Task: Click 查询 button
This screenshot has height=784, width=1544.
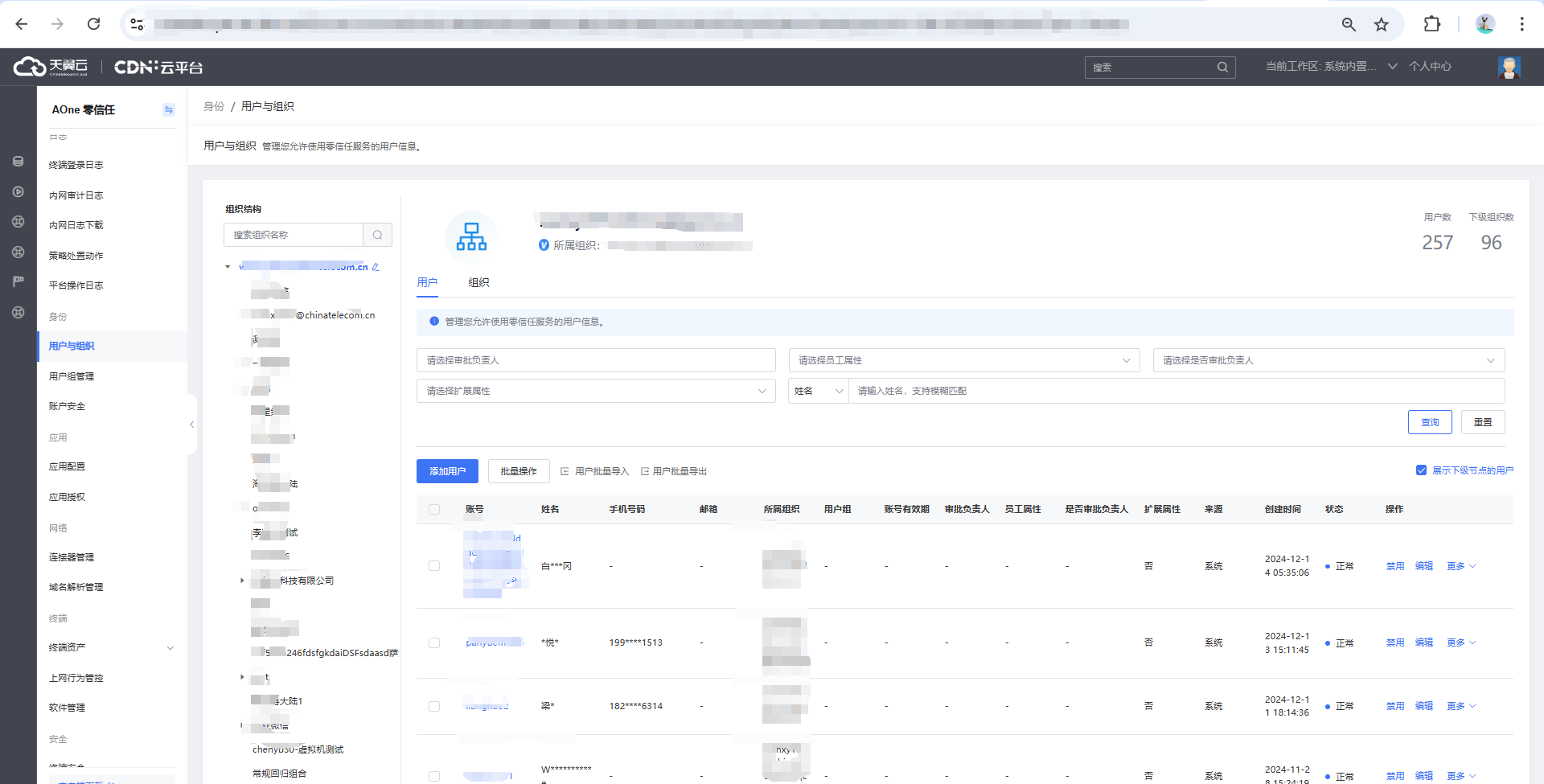Action: (1430, 422)
